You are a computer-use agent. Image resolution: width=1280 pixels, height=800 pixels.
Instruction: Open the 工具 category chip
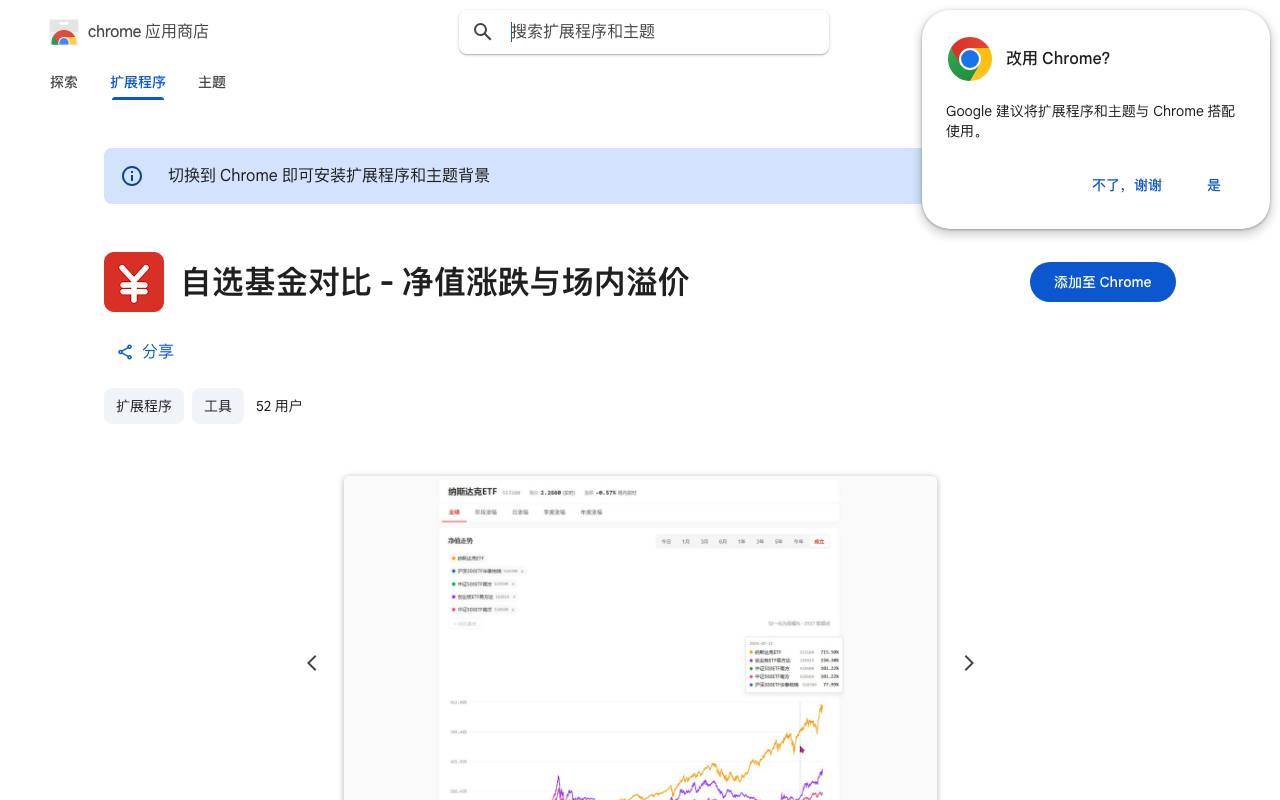(218, 406)
